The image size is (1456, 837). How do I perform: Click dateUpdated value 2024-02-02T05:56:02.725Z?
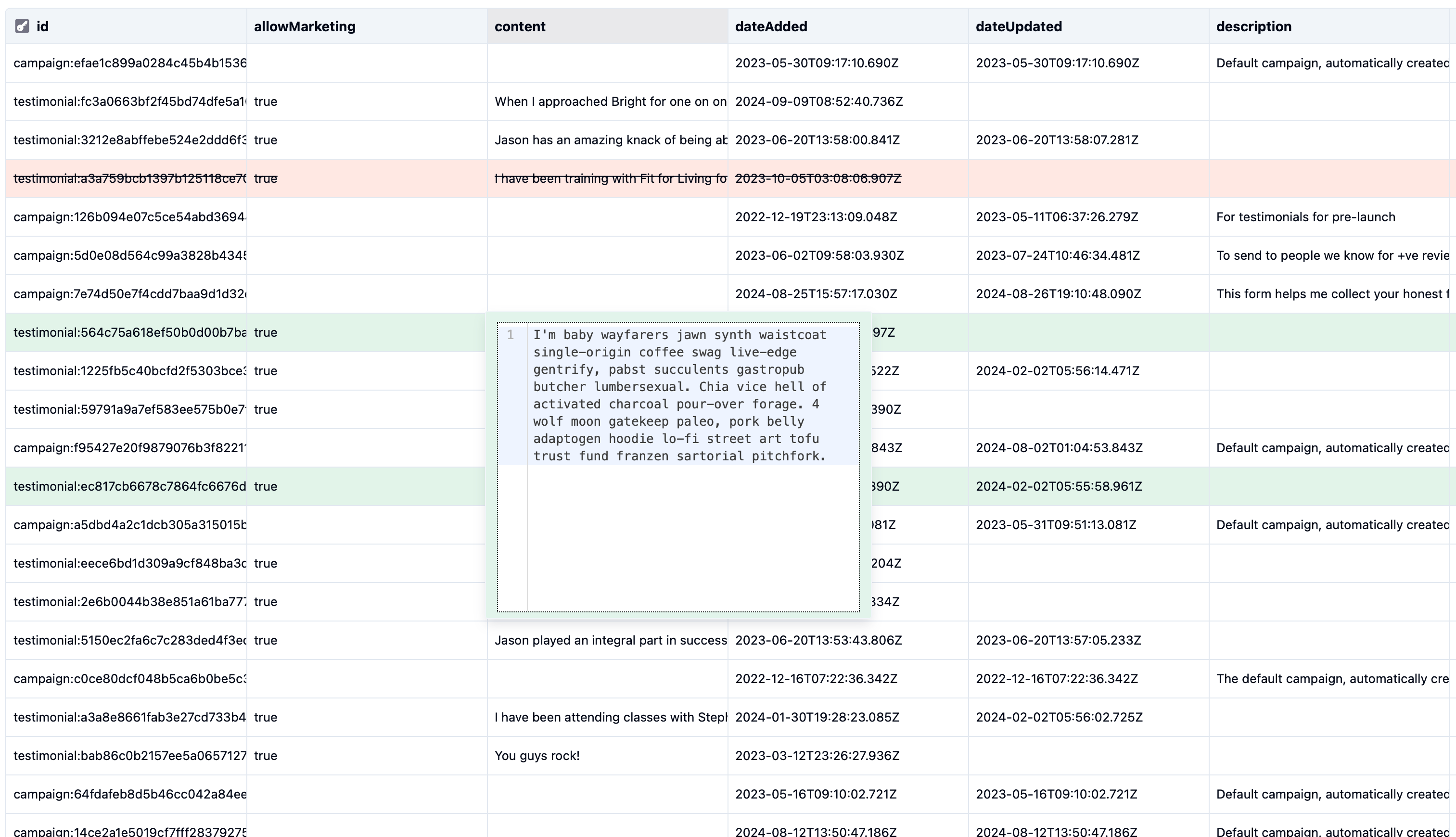(1059, 718)
